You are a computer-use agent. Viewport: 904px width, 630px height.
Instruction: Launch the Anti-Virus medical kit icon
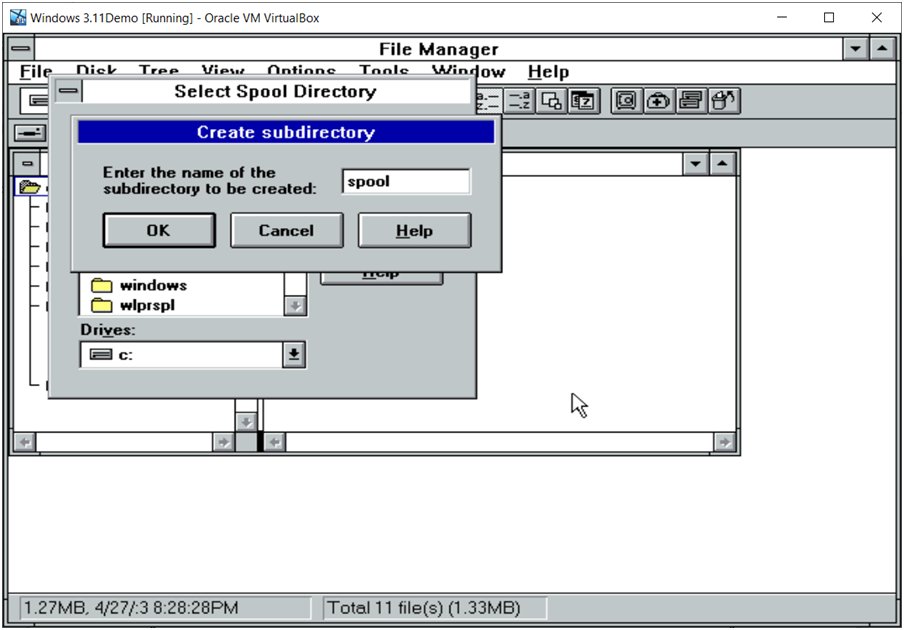click(x=658, y=101)
